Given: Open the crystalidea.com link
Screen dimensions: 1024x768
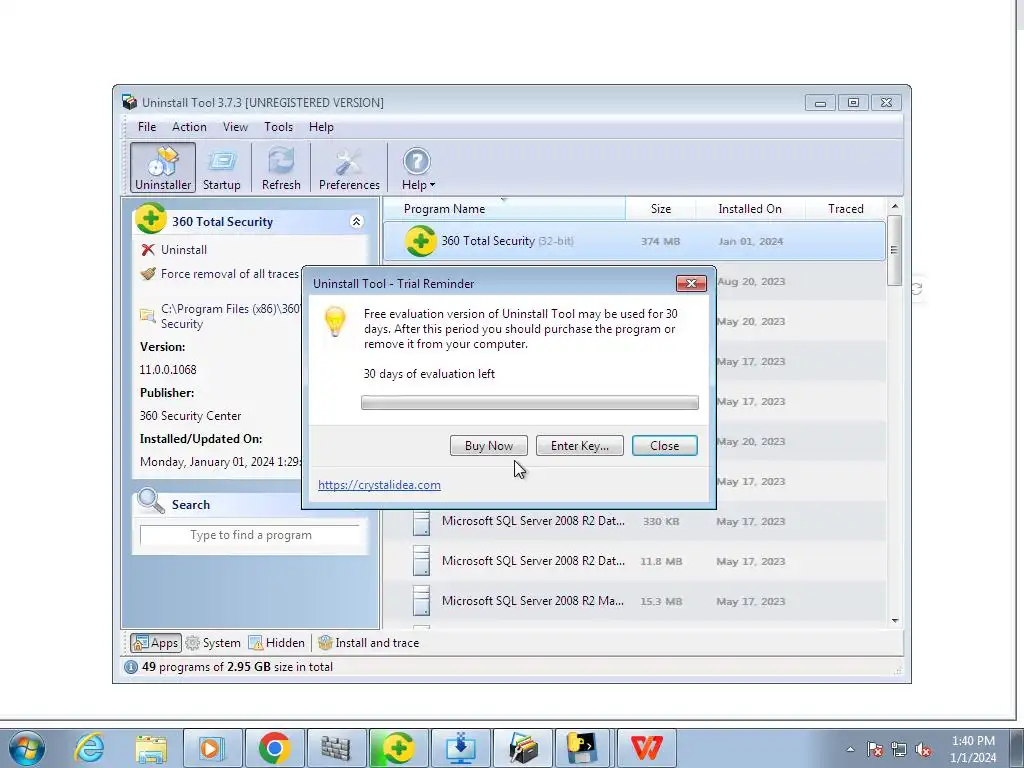Looking at the screenshot, I should pos(379,485).
